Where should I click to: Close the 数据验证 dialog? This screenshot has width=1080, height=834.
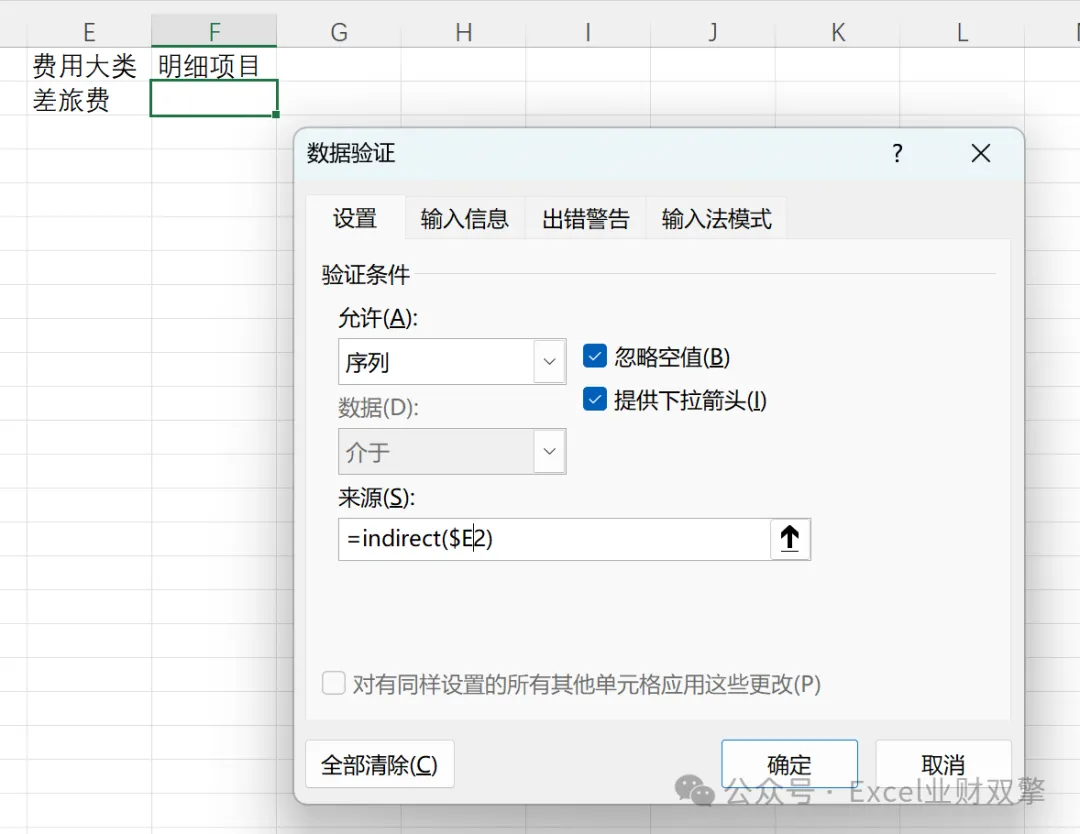(x=981, y=153)
